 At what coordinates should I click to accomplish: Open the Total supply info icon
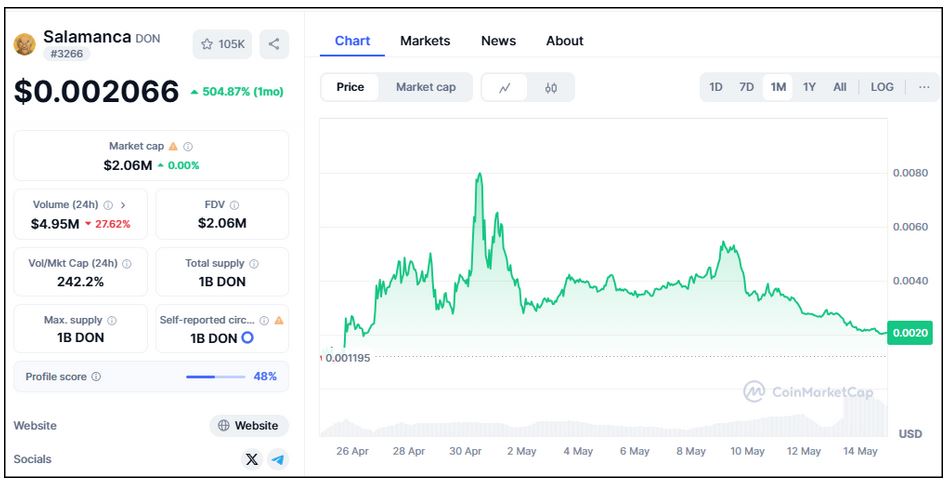click(x=254, y=264)
